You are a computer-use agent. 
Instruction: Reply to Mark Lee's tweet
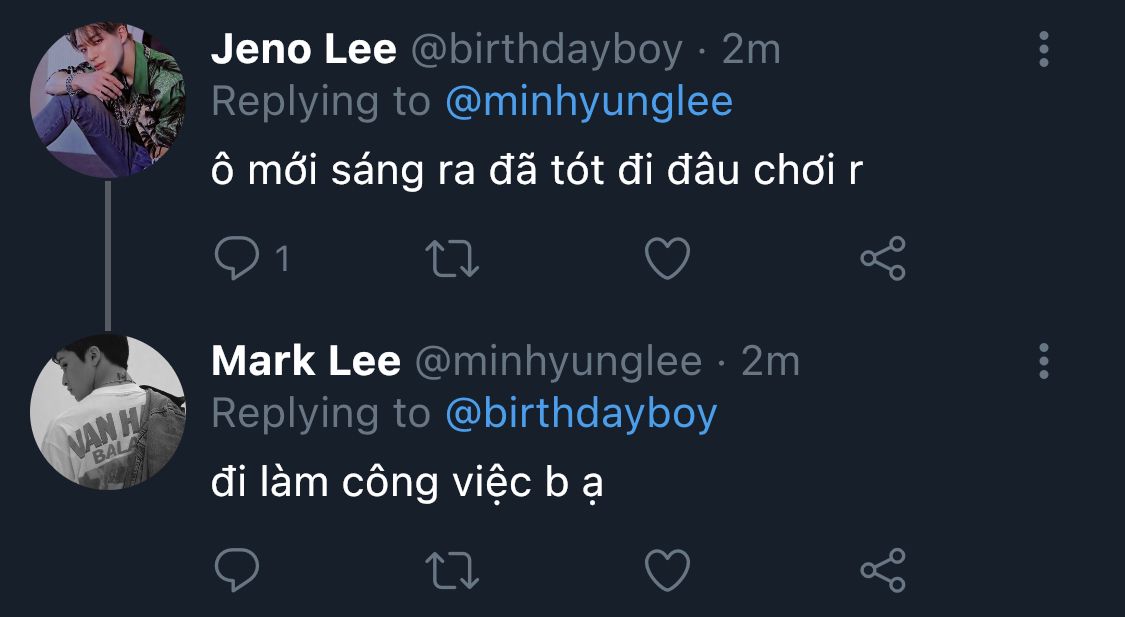pyautogui.click(x=237, y=569)
